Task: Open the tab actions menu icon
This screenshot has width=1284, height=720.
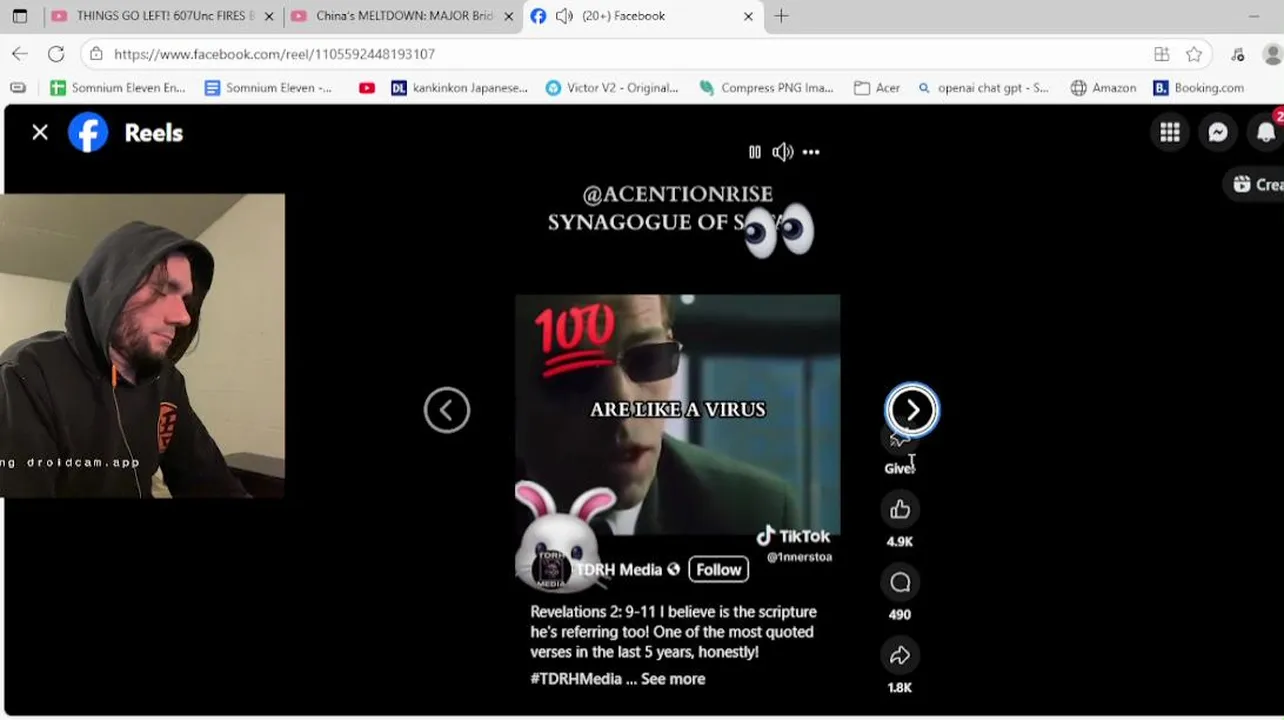Action: (x=20, y=16)
